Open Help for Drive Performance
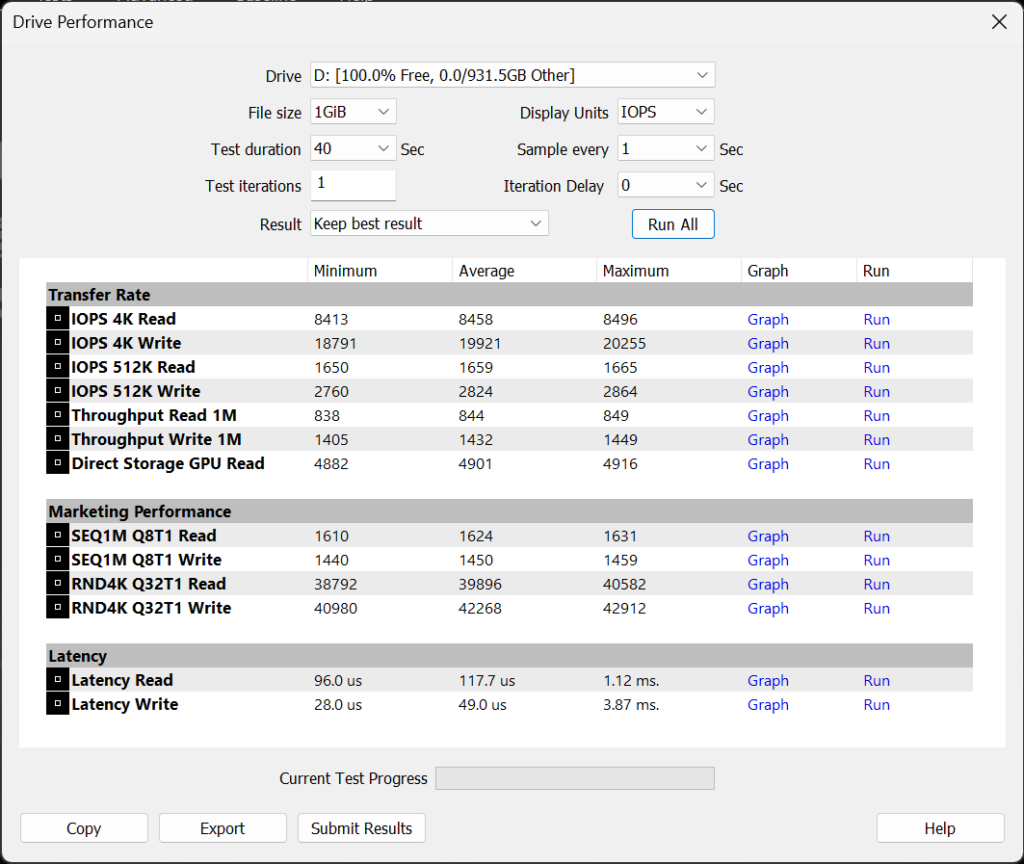The image size is (1024, 864). tap(940, 828)
